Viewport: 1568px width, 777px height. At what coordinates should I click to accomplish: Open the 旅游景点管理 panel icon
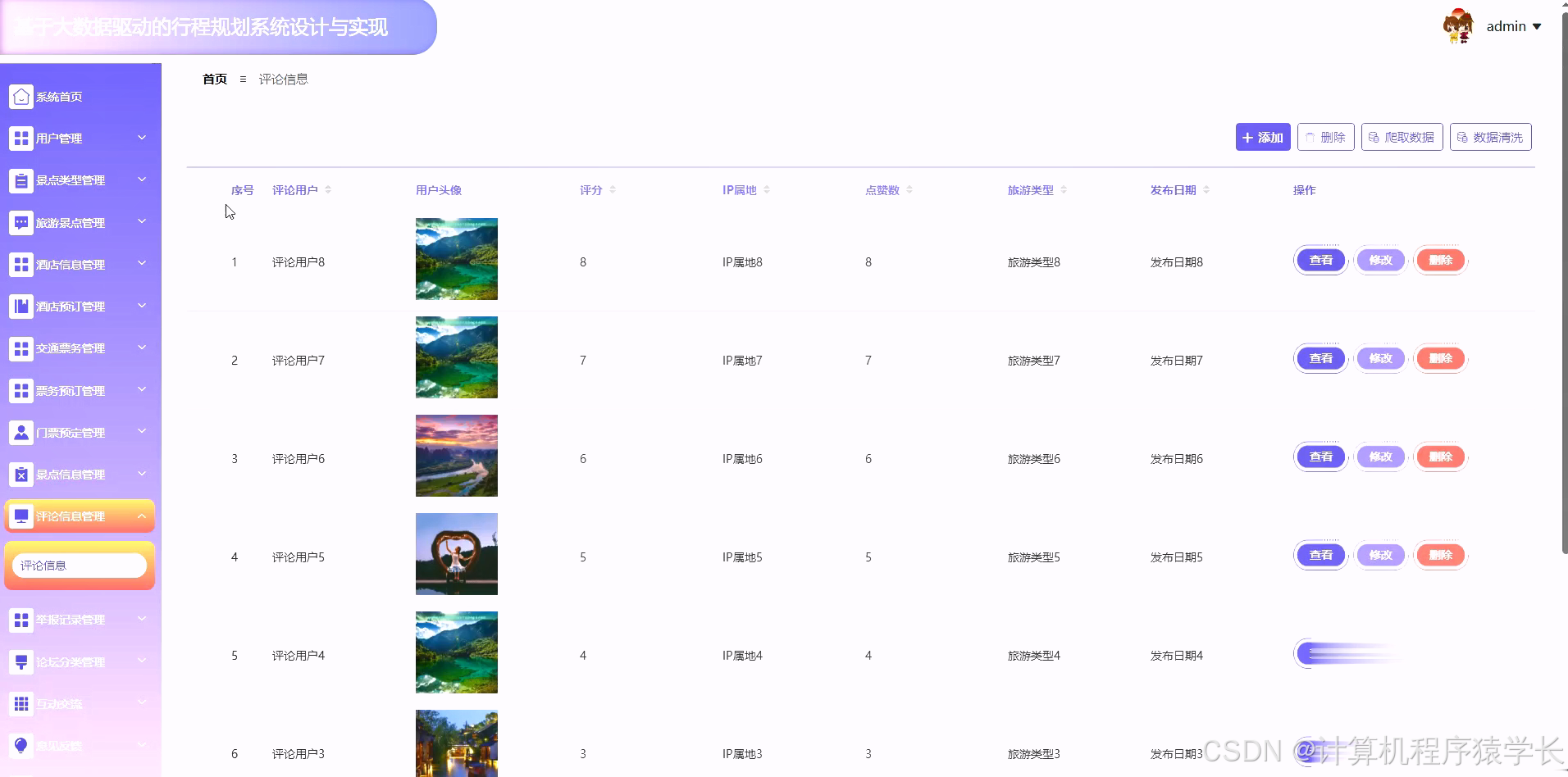[21, 222]
